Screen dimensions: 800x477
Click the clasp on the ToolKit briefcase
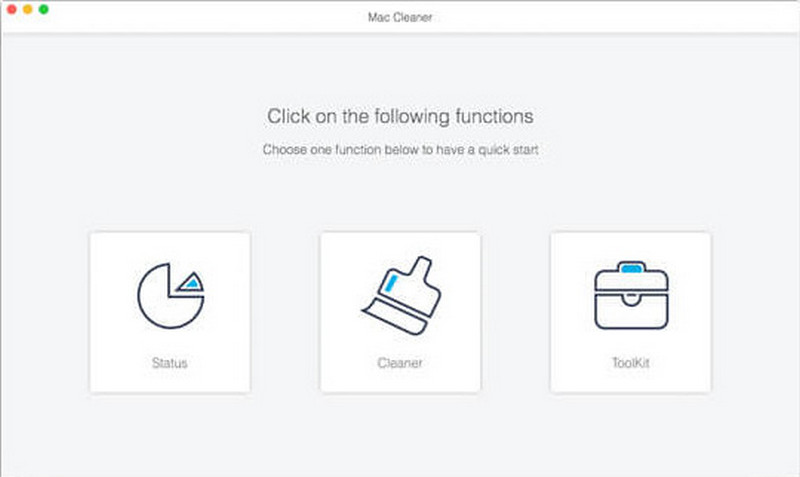pos(630,299)
